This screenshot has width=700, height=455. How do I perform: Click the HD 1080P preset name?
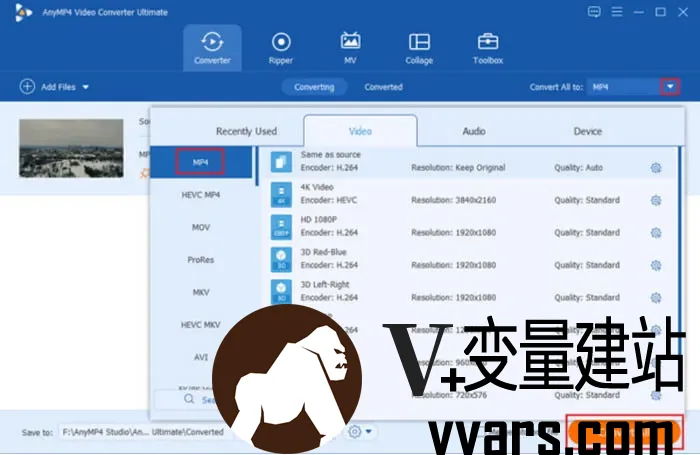pyautogui.click(x=319, y=220)
